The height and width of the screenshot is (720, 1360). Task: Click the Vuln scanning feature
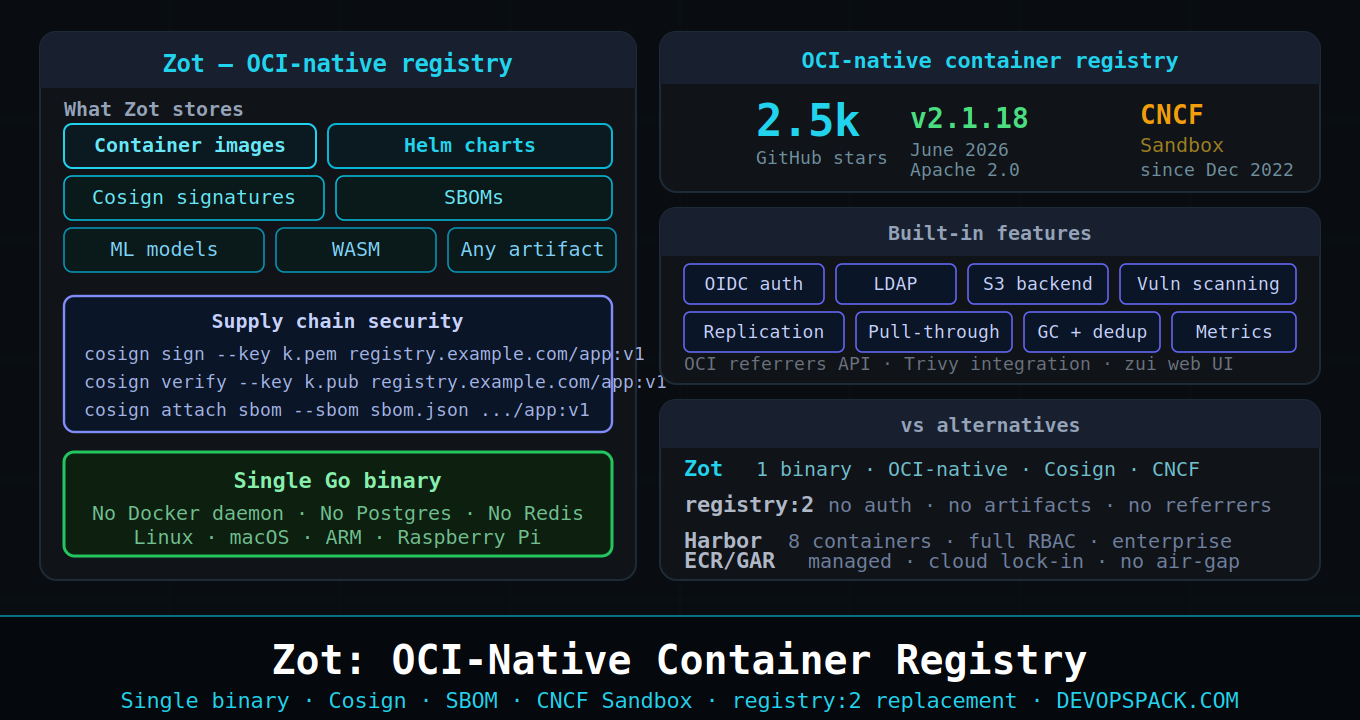pyautogui.click(x=1208, y=284)
